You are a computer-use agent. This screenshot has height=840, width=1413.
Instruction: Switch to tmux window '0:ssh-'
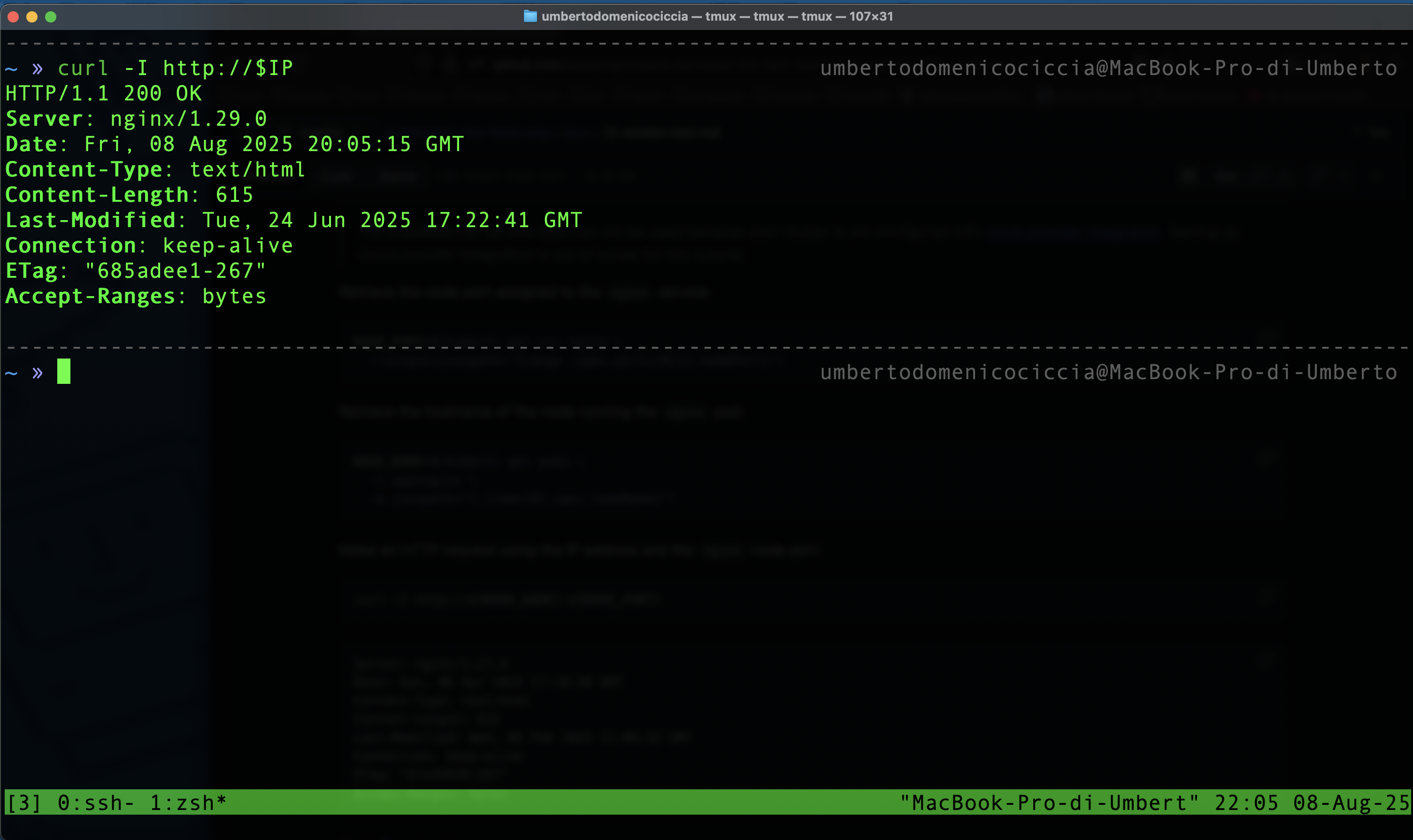tap(96, 802)
